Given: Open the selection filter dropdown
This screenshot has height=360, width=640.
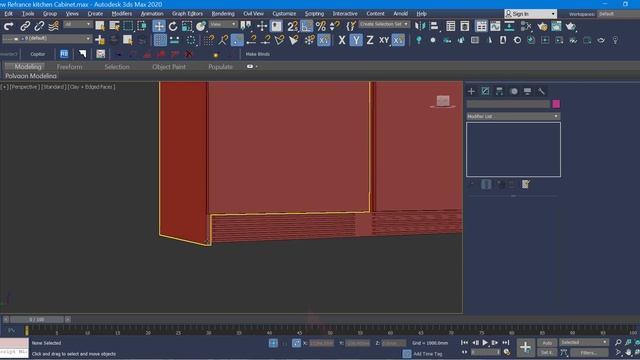Looking at the screenshot, I should coord(77,24).
